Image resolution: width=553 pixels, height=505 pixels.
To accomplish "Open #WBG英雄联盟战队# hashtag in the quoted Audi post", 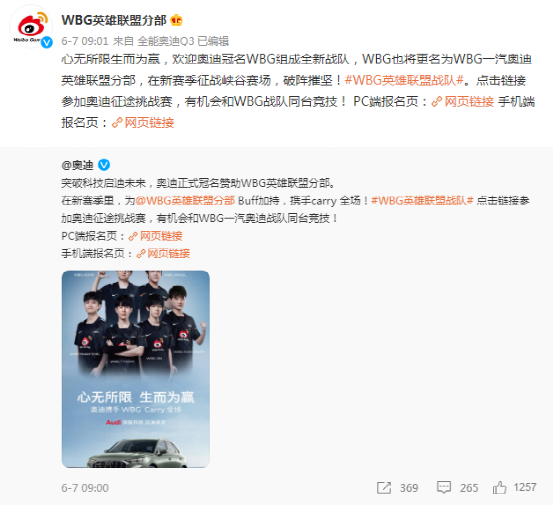I will click(422, 201).
